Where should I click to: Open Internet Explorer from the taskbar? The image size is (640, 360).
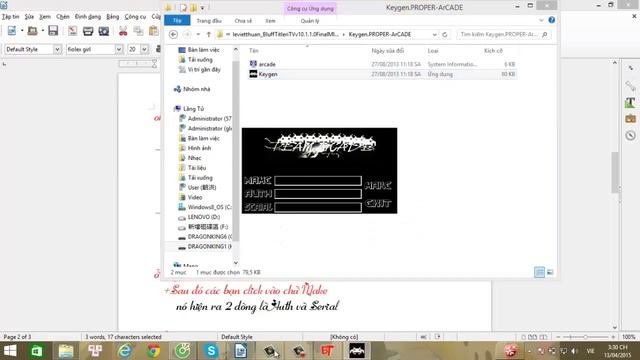124,351
